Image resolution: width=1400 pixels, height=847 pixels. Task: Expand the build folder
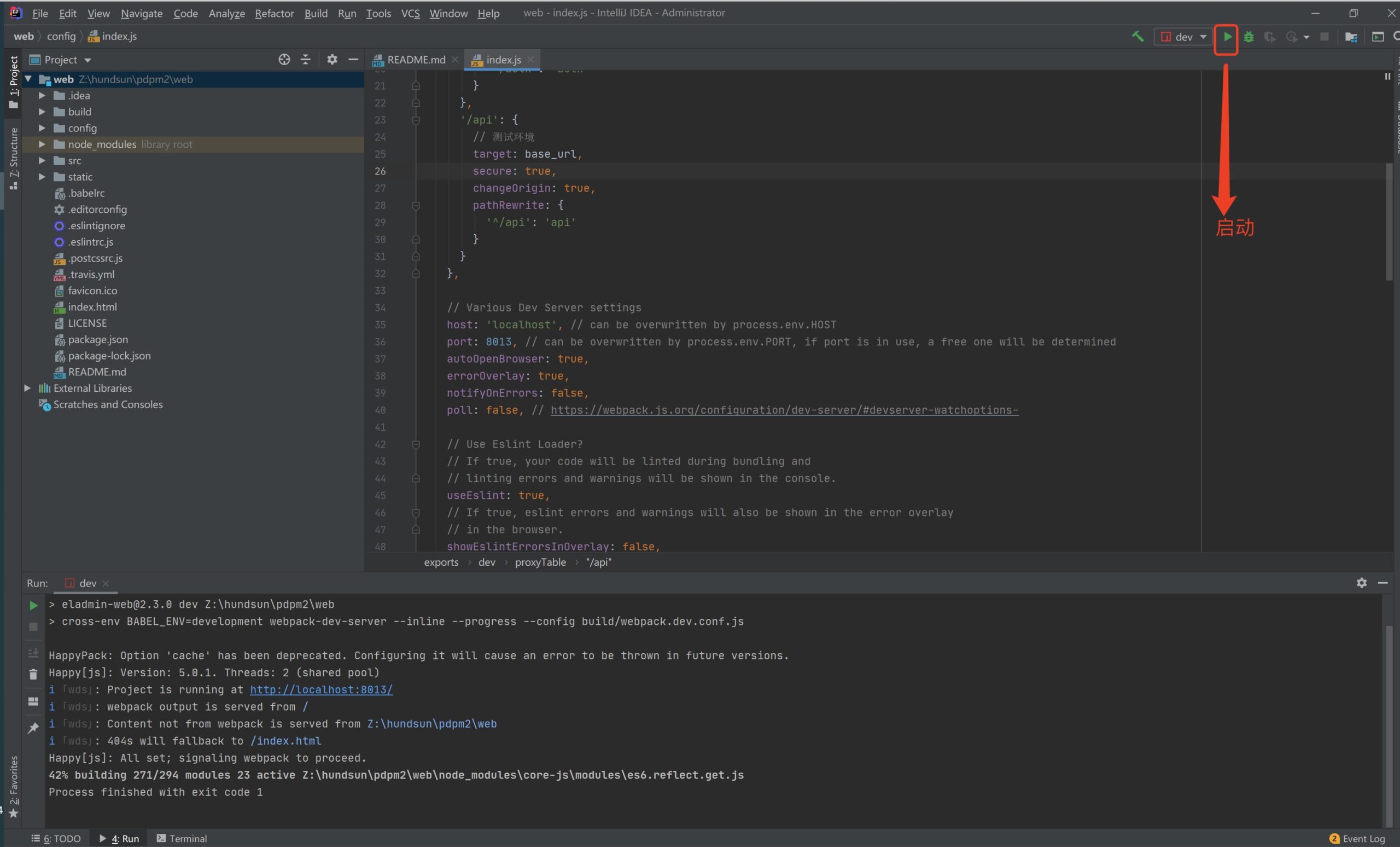click(42, 112)
